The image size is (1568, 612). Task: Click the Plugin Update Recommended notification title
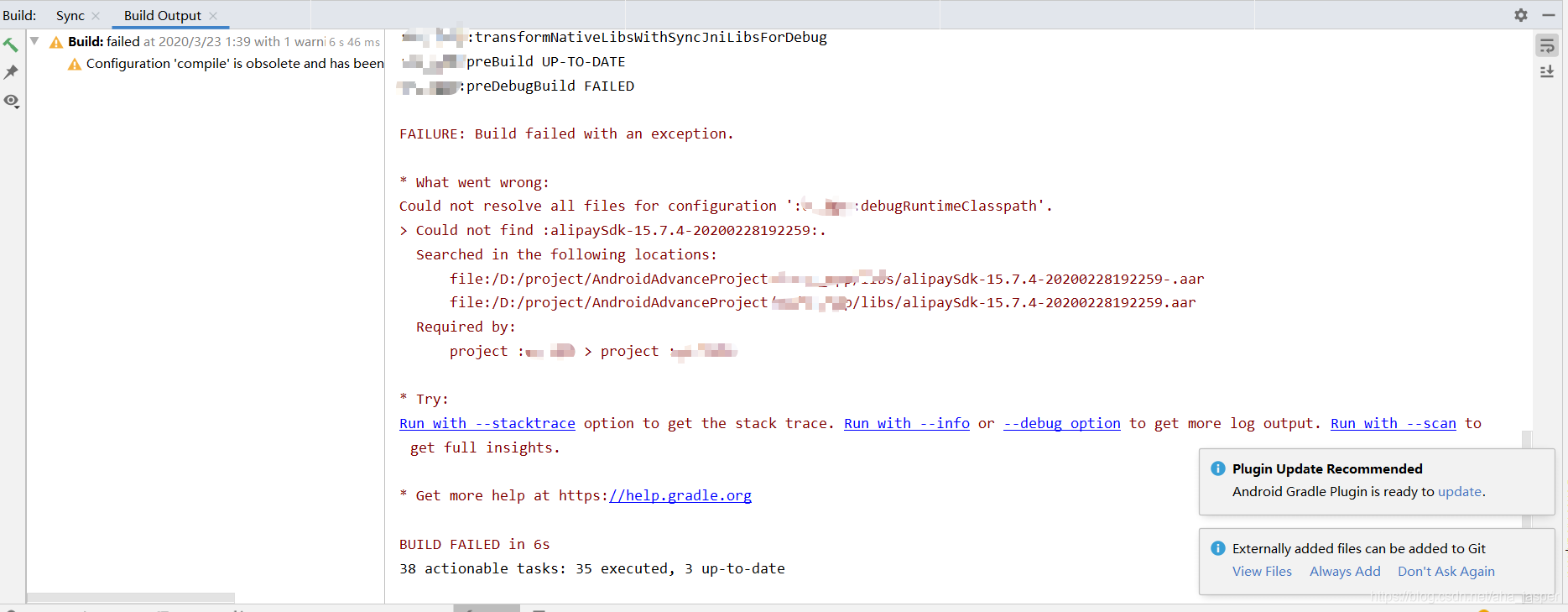pyautogui.click(x=1327, y=468)
